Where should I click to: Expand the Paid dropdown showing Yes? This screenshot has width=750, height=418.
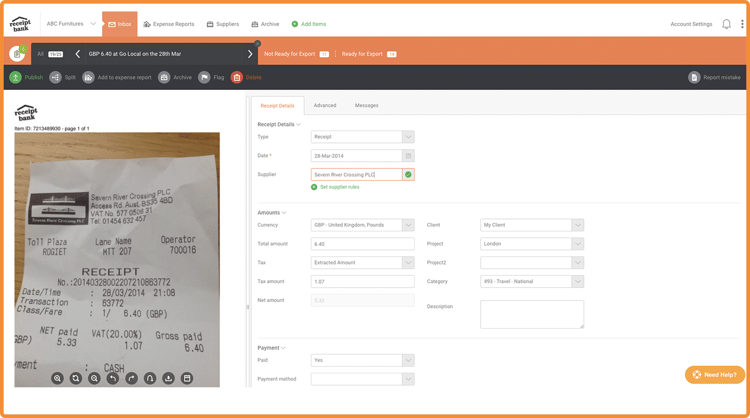[x=408, y=360]
